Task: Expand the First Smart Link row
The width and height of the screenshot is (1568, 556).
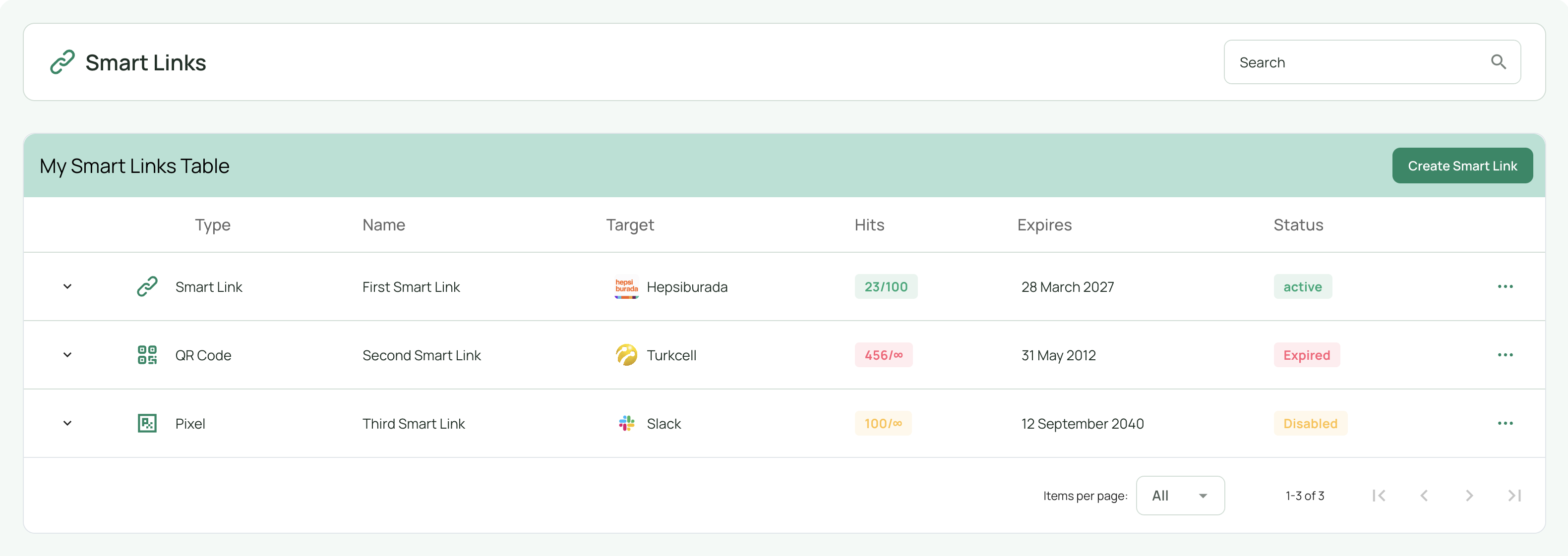Action: pos(67,286)
